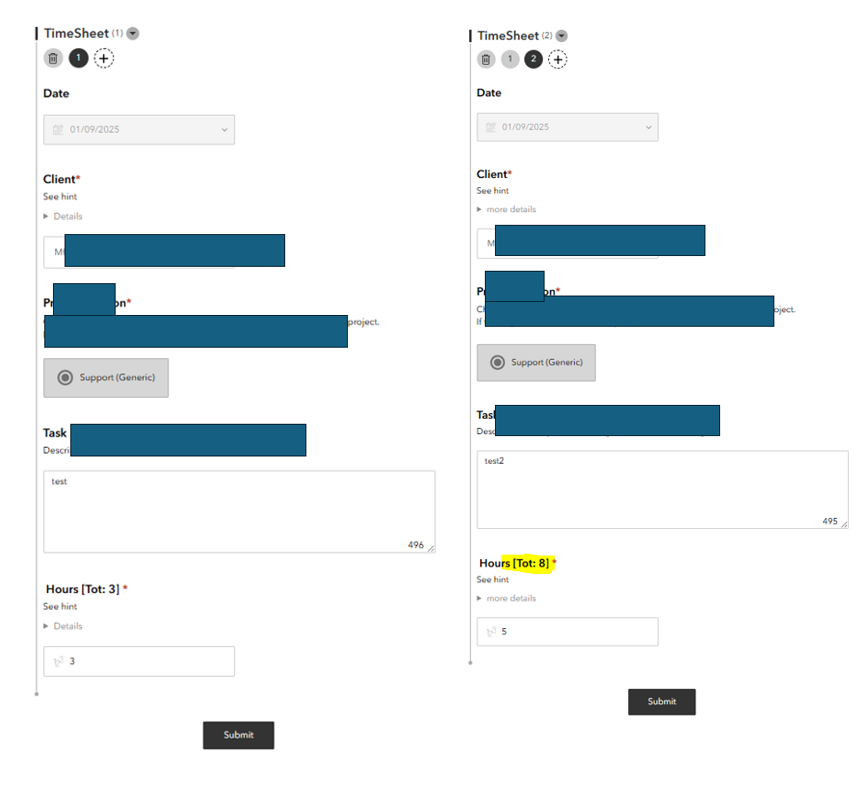Open the TimeSheet (1) header dropdown arrow
Screen dimensions: 862x792
pyautogui.click(x=131, y=33)
